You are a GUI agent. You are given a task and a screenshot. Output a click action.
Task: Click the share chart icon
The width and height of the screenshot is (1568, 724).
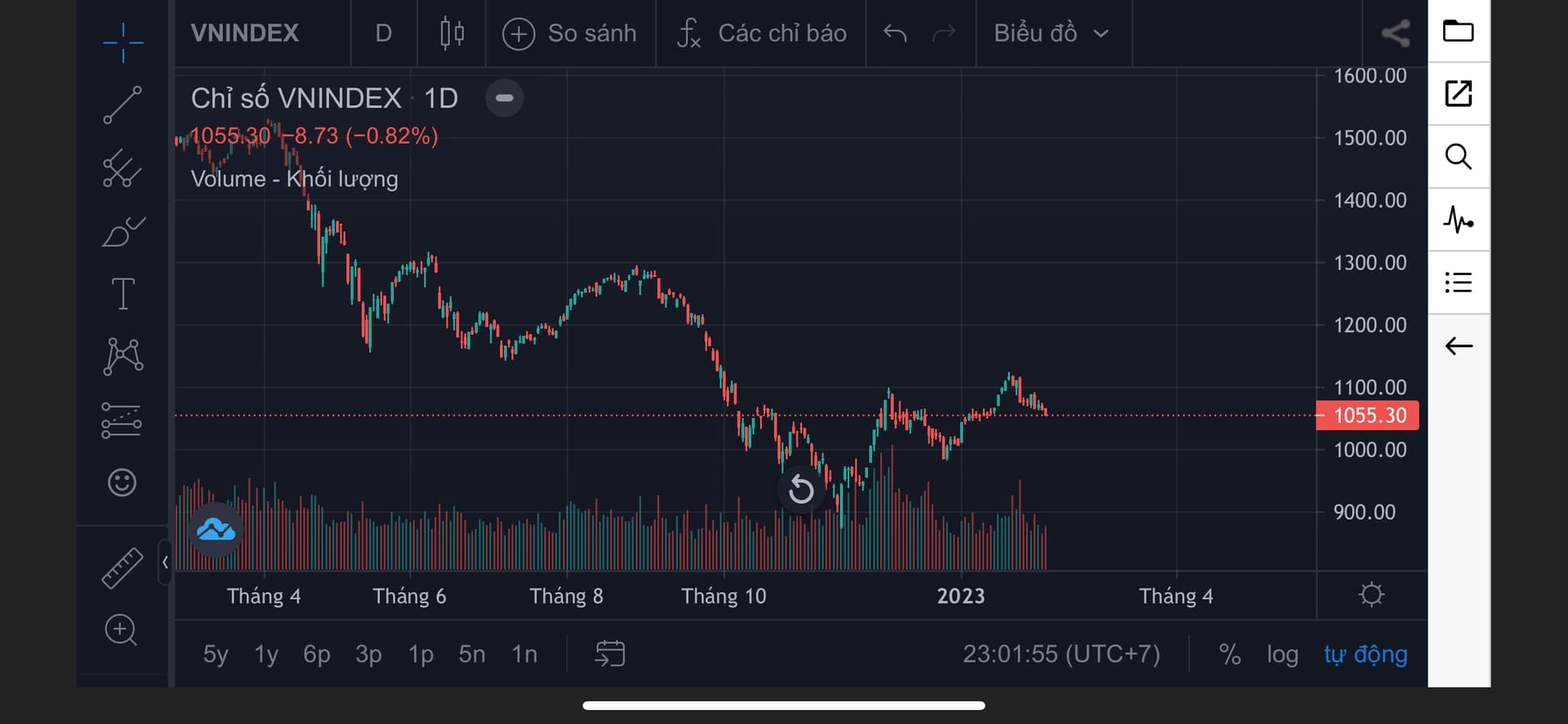[x=1396, y=33]
